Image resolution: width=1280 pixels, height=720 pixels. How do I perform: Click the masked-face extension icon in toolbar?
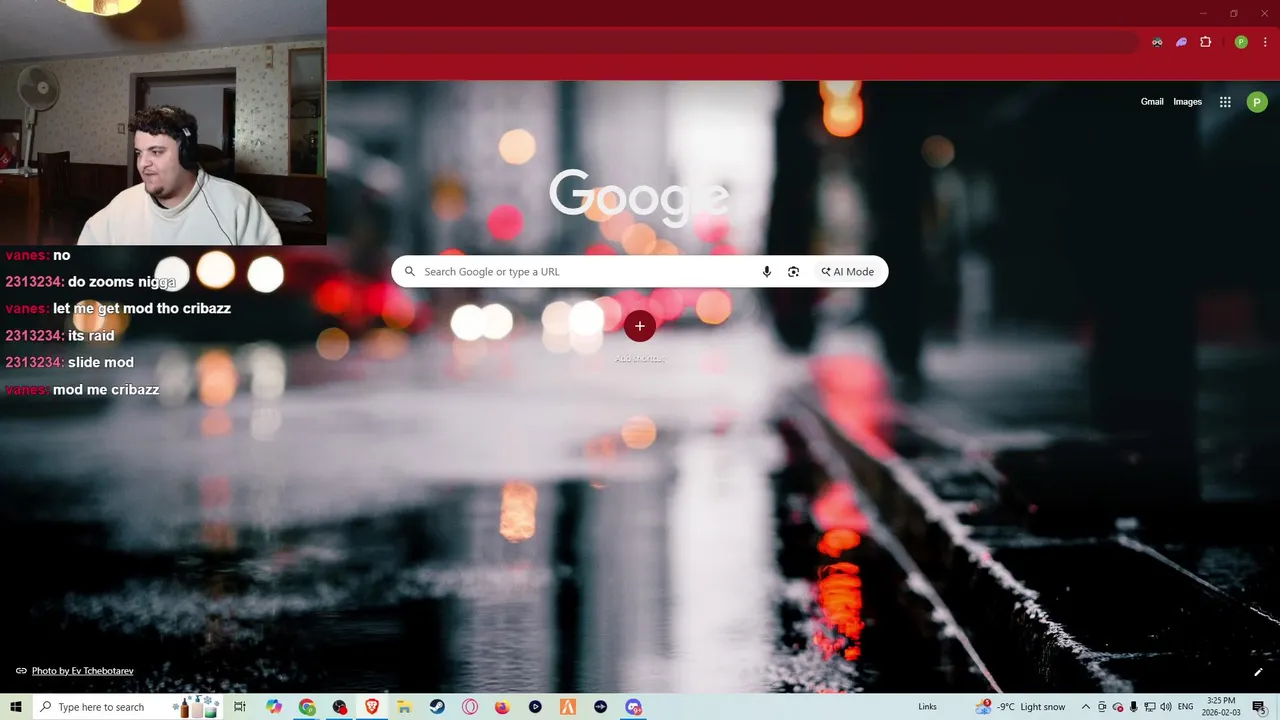(1157, 42)
